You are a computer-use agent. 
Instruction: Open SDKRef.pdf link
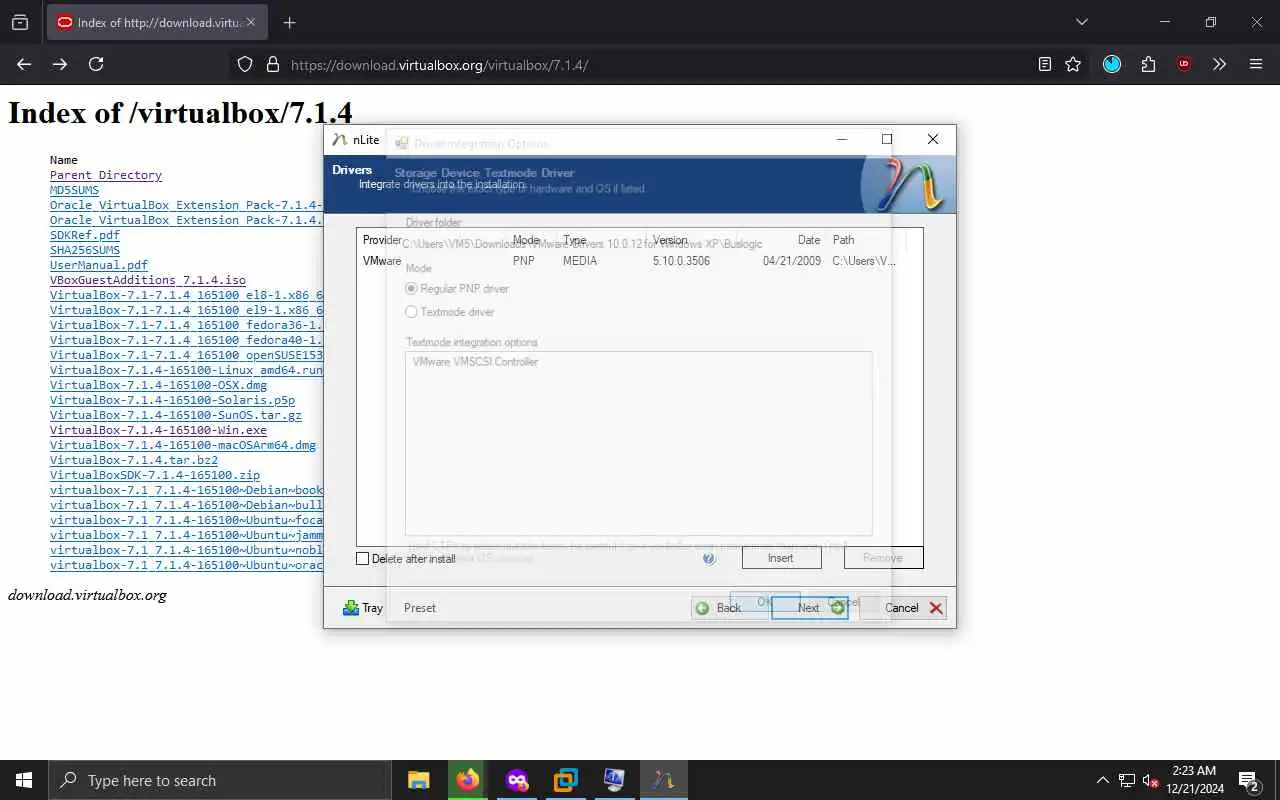[x=85, y=235]
